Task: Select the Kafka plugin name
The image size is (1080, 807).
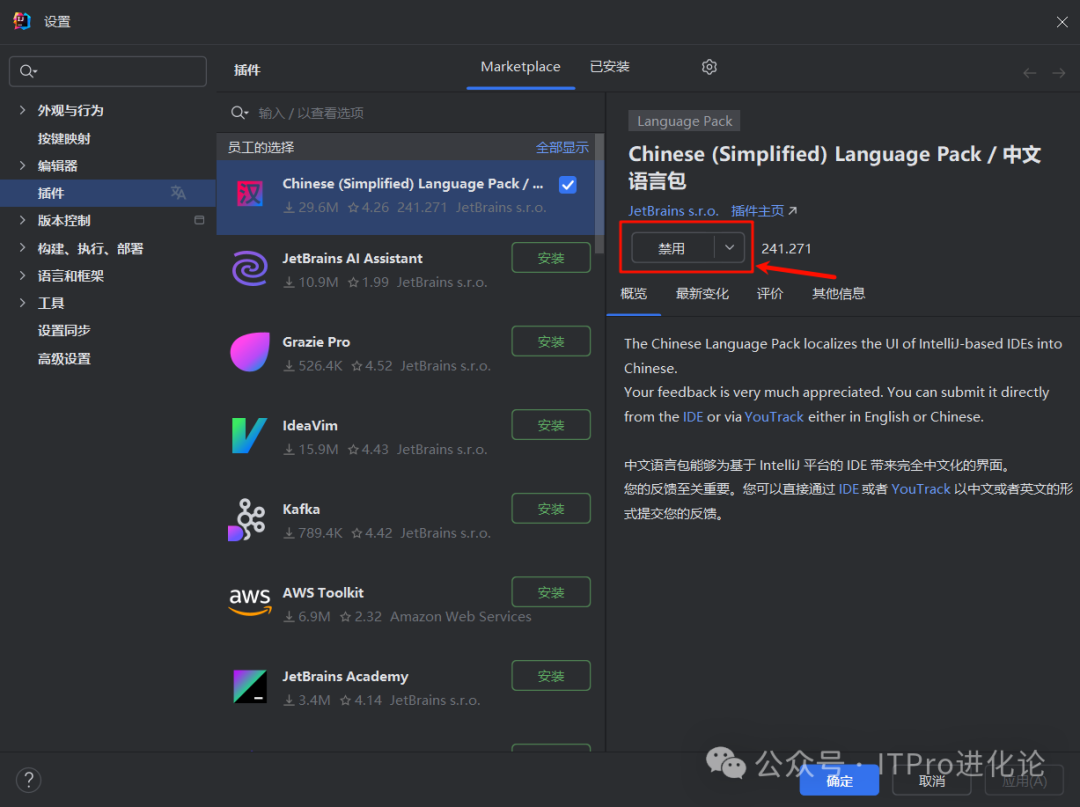Action: 301,509
